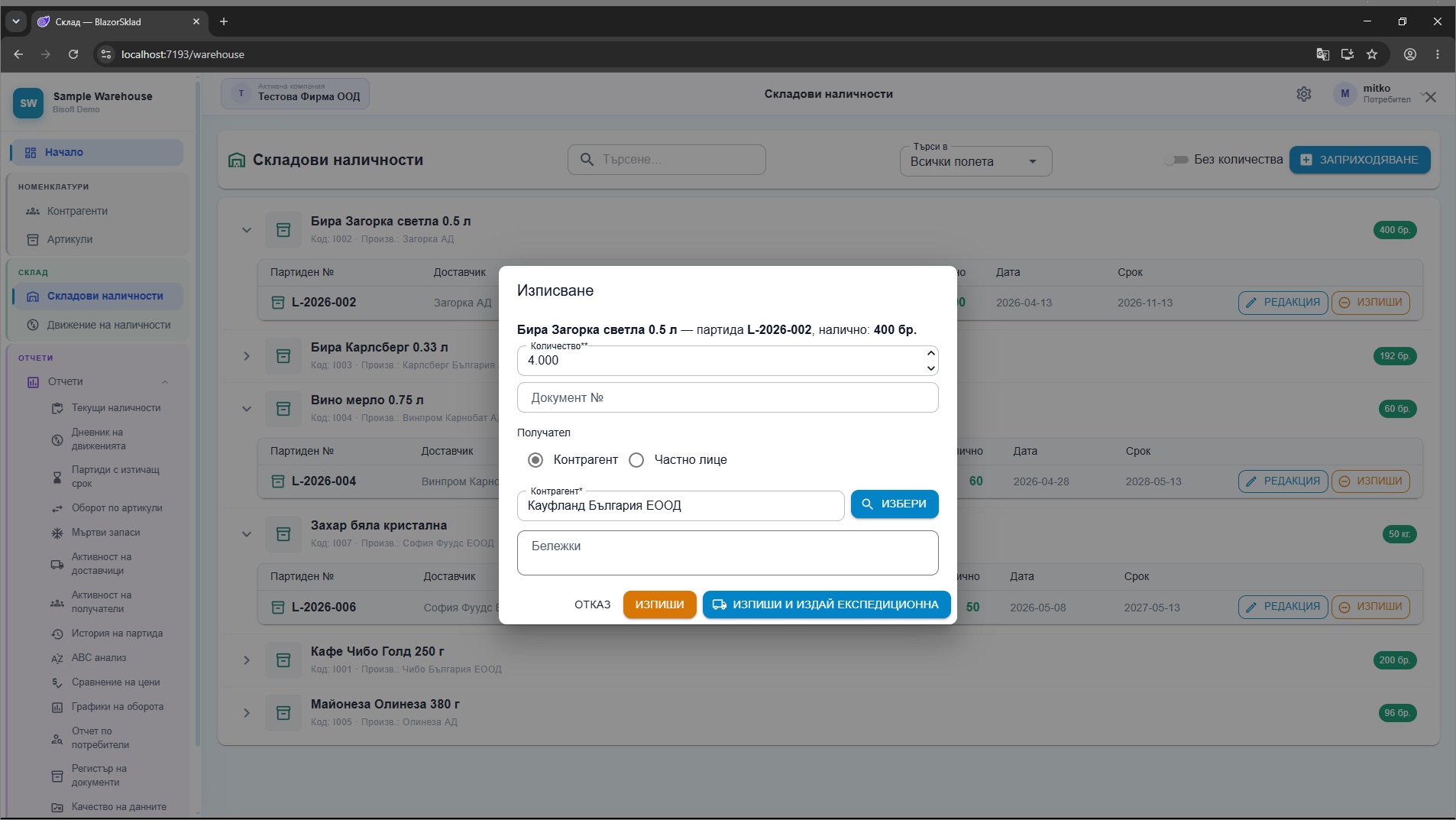Cancel the dialog with ОТКАЗ

593,604
